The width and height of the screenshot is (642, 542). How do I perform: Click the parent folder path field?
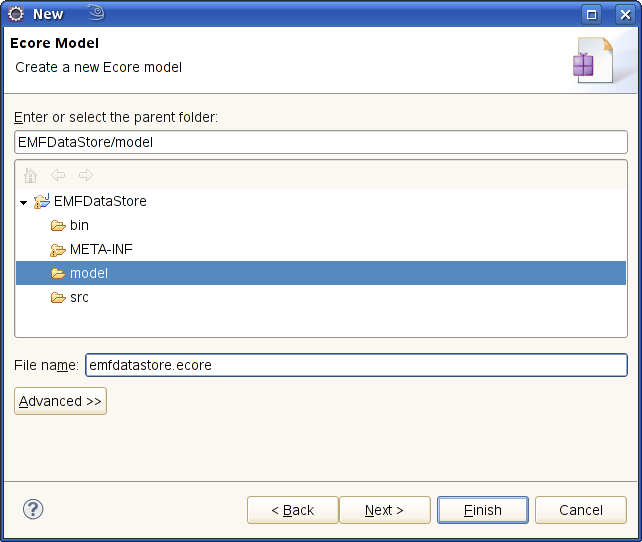(320, 142)
